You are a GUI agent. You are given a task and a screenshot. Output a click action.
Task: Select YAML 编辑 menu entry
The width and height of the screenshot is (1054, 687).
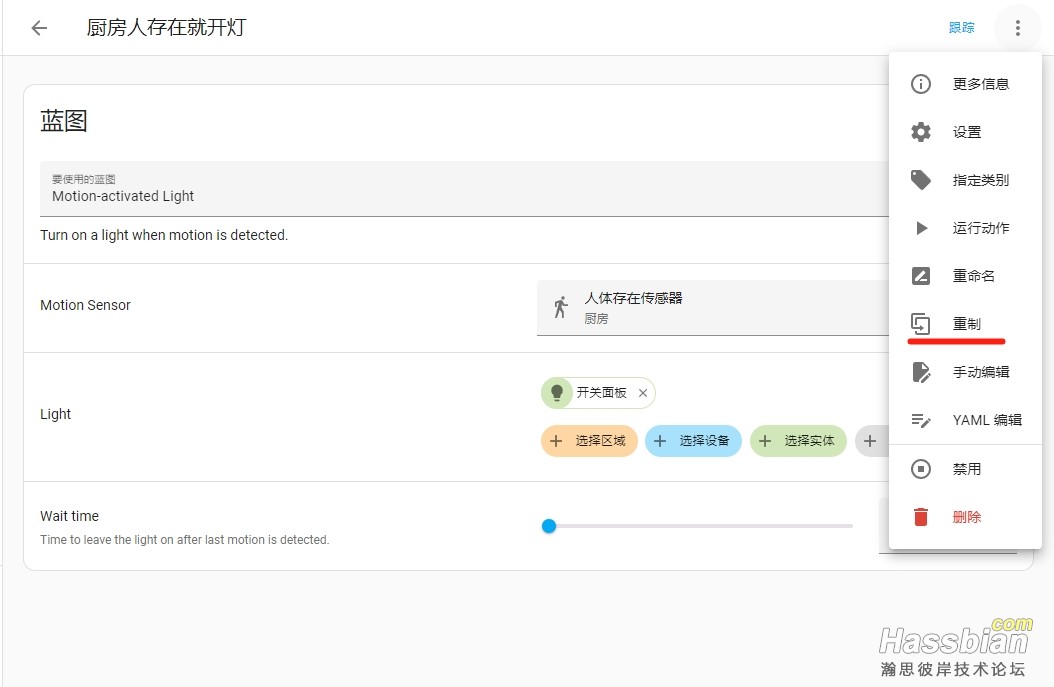(965, 420)
